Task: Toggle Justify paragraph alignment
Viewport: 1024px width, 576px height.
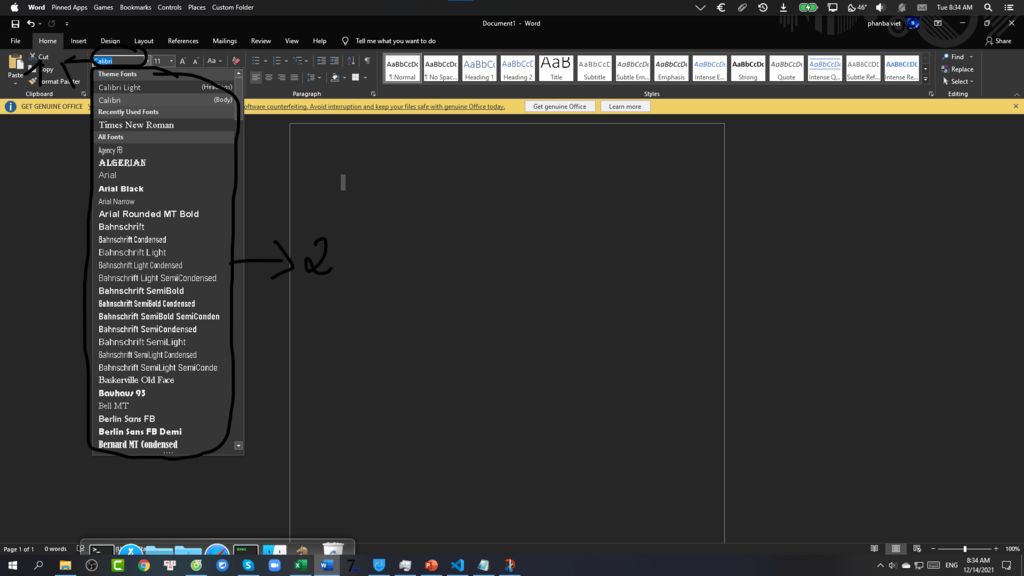Action: (x=294, y=77)
